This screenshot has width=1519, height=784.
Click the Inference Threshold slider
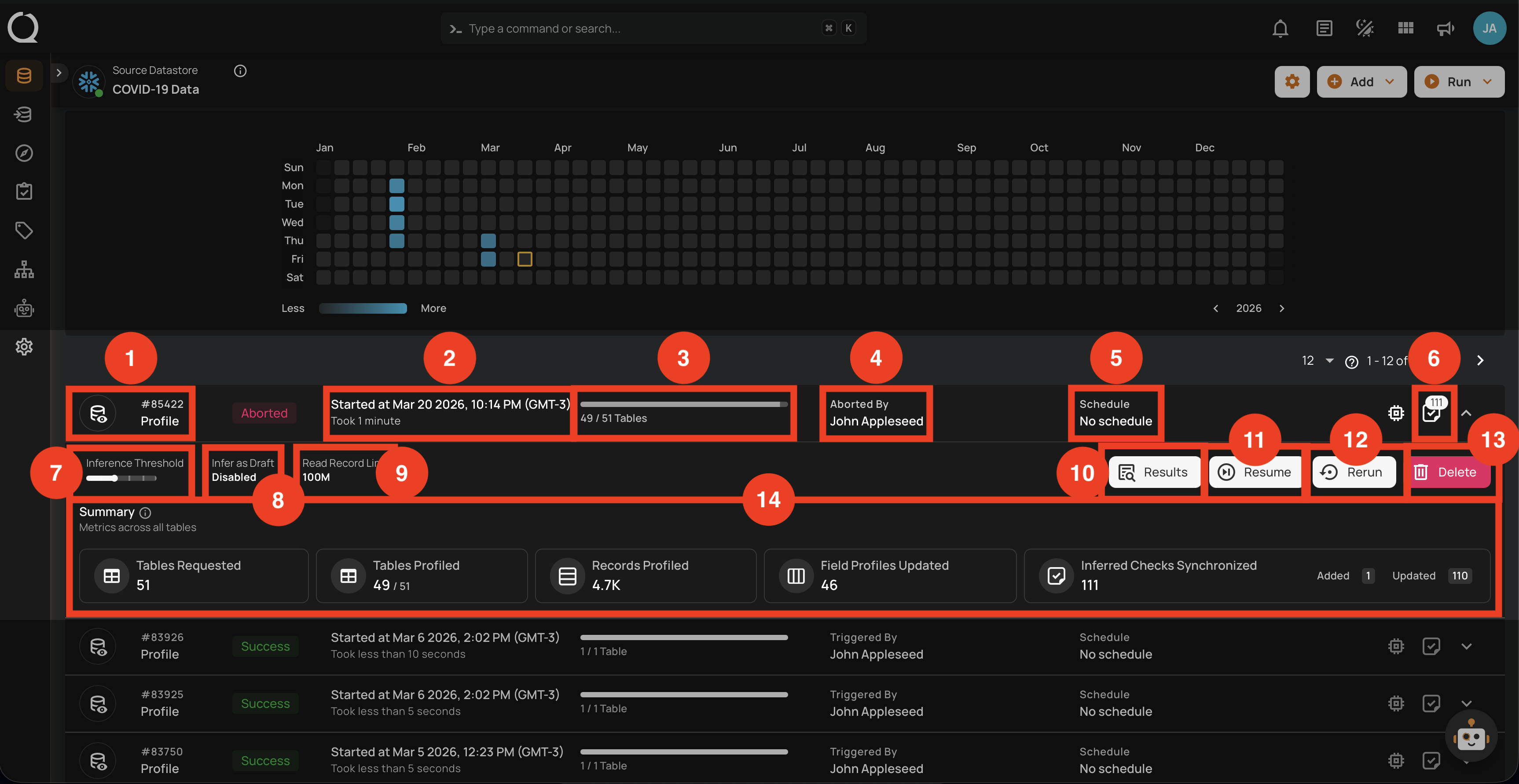point(121,478)
